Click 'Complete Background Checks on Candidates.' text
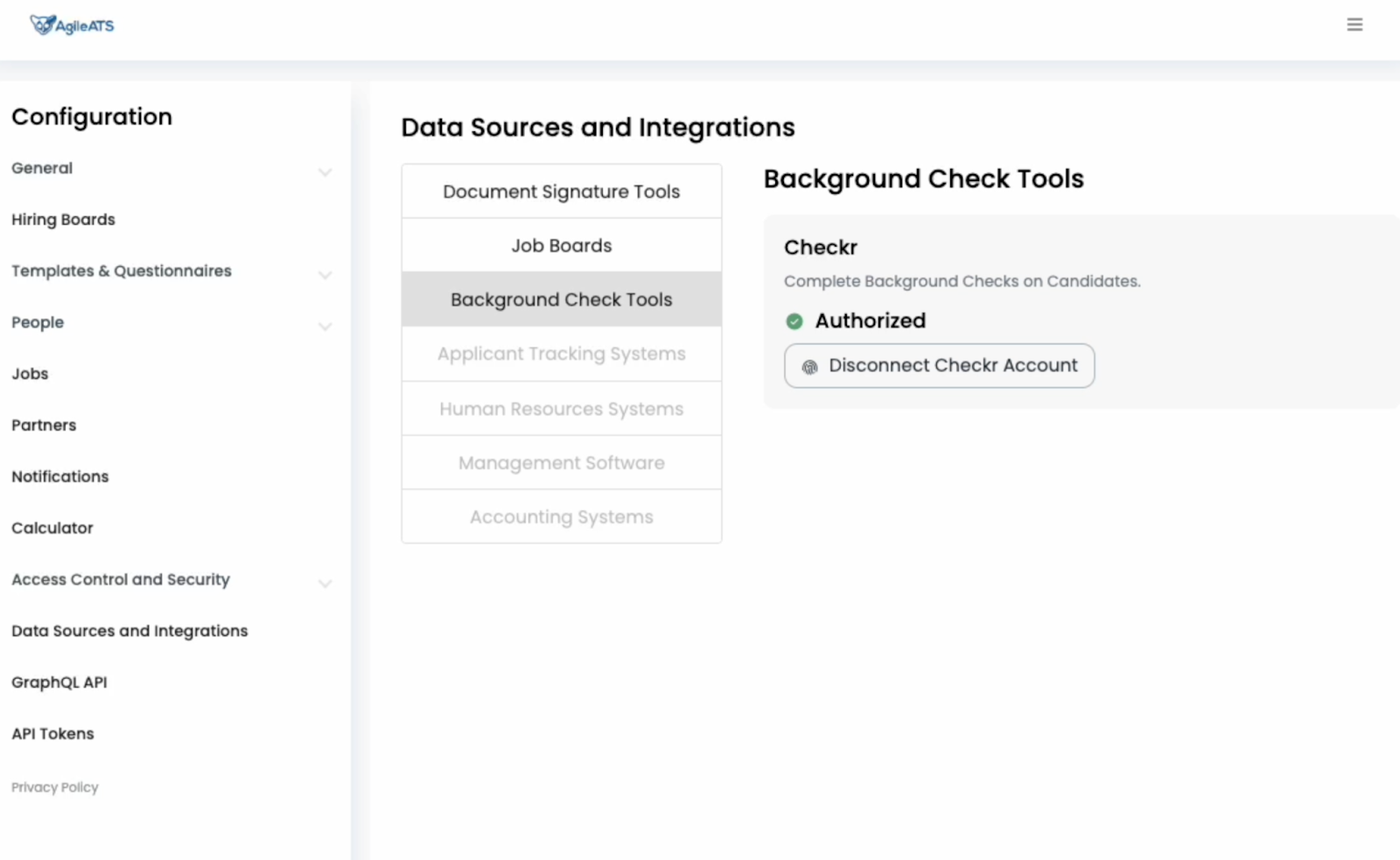Screen dimensions: 1400x860 click(x=962, y=282)
